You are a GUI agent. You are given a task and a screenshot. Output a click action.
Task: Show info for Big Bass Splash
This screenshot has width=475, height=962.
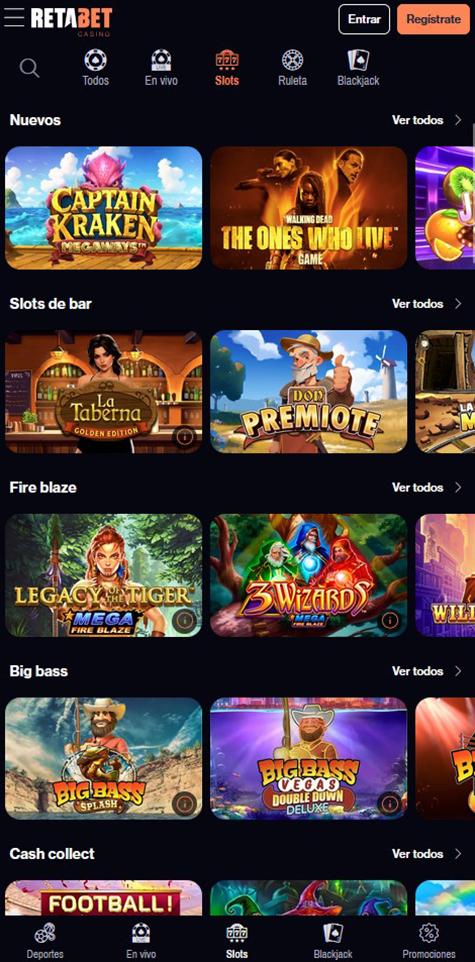click(185, 803)
